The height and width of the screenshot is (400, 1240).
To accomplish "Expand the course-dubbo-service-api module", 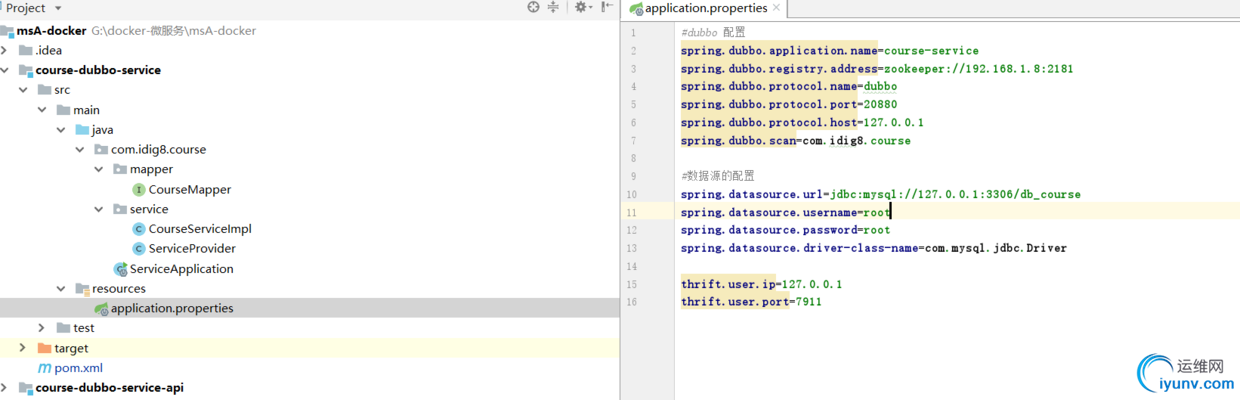I will (6, 388).
